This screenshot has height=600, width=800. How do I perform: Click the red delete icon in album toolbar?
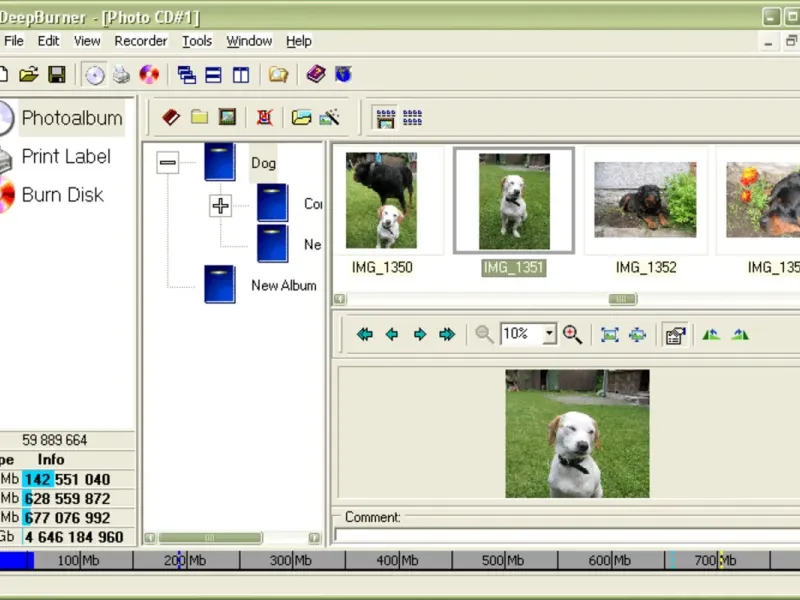[264, 118]
